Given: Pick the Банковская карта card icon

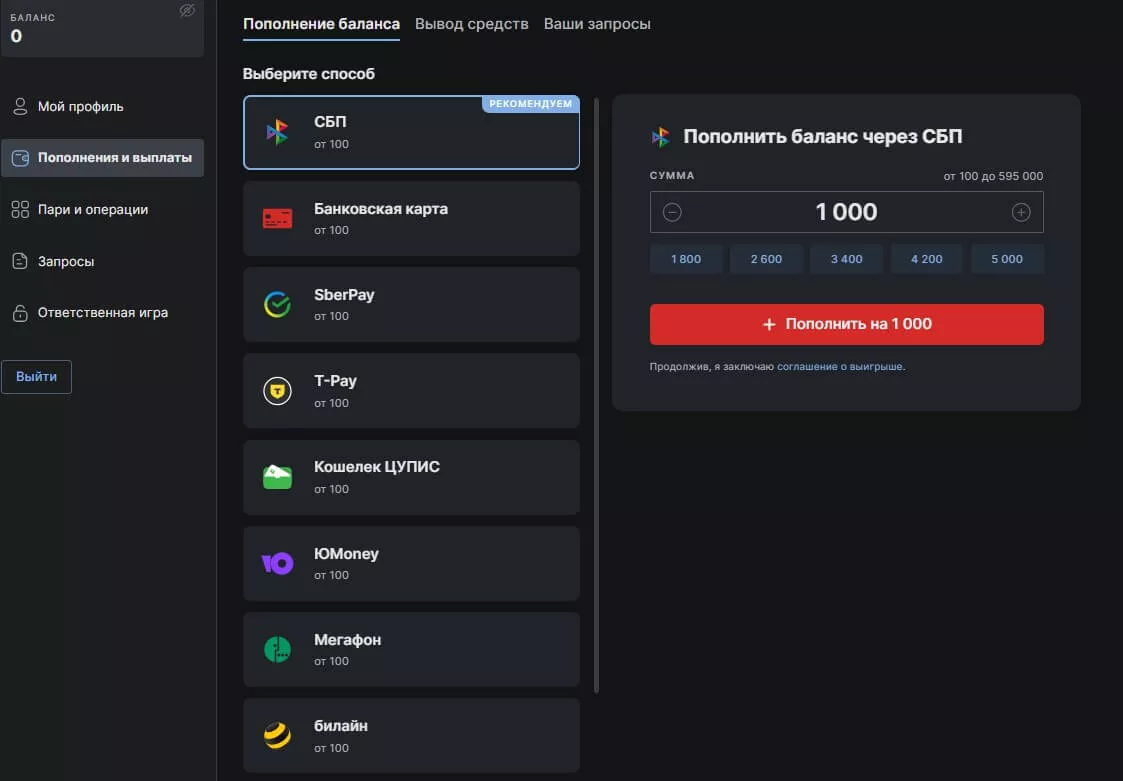Looking at the screenshot, I should point(277,219).
